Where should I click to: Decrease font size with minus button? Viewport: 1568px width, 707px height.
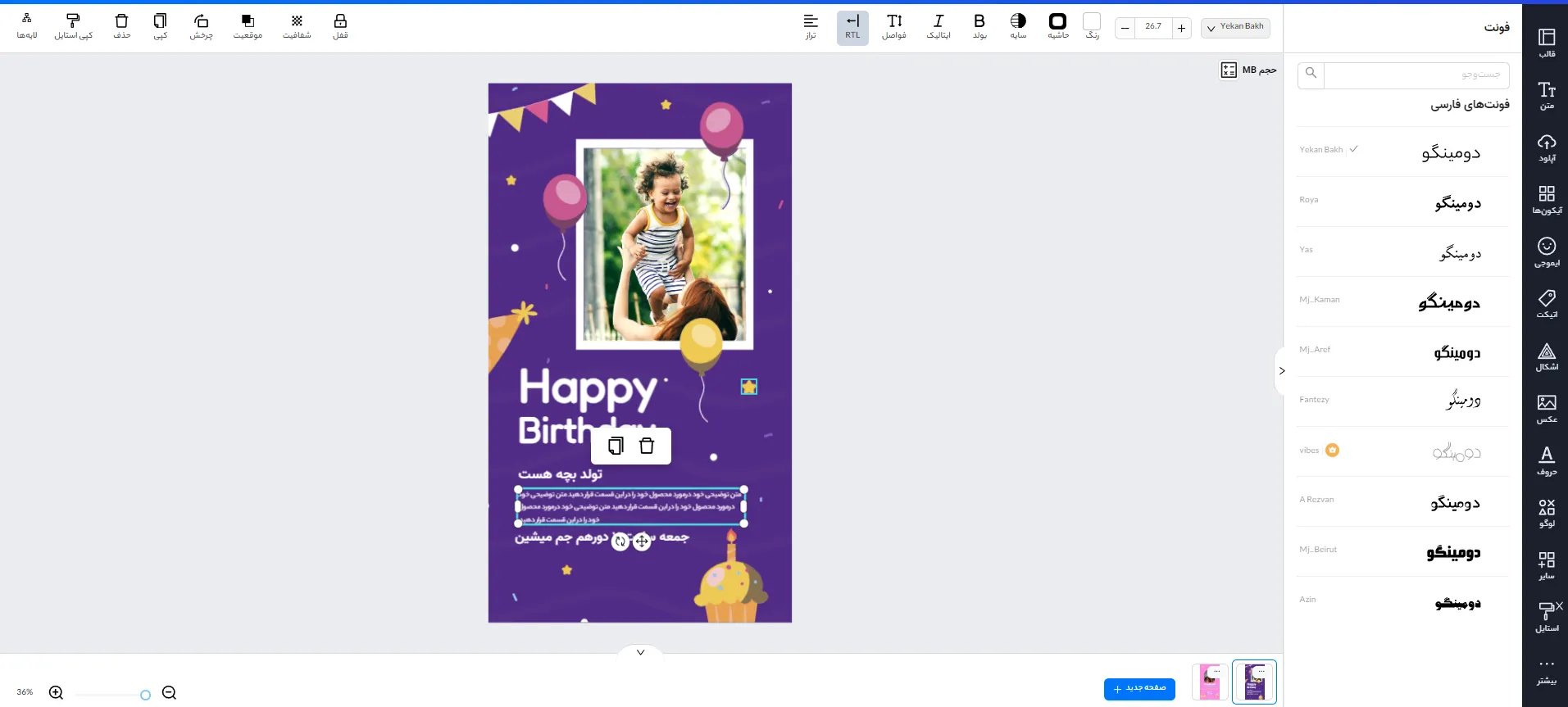pos(1125,28)
